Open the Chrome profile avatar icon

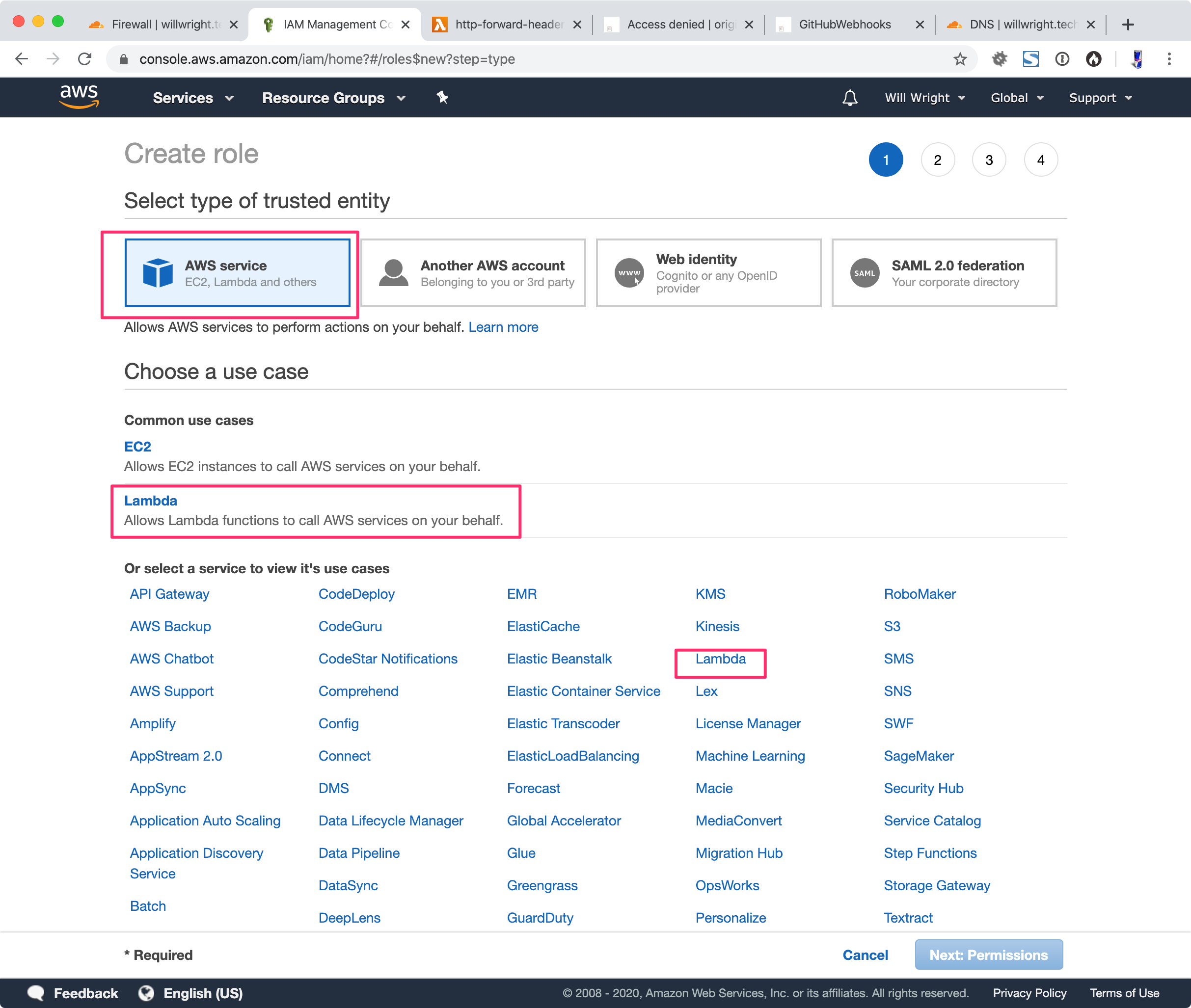pyautogui.click(x=1137, y=59)
